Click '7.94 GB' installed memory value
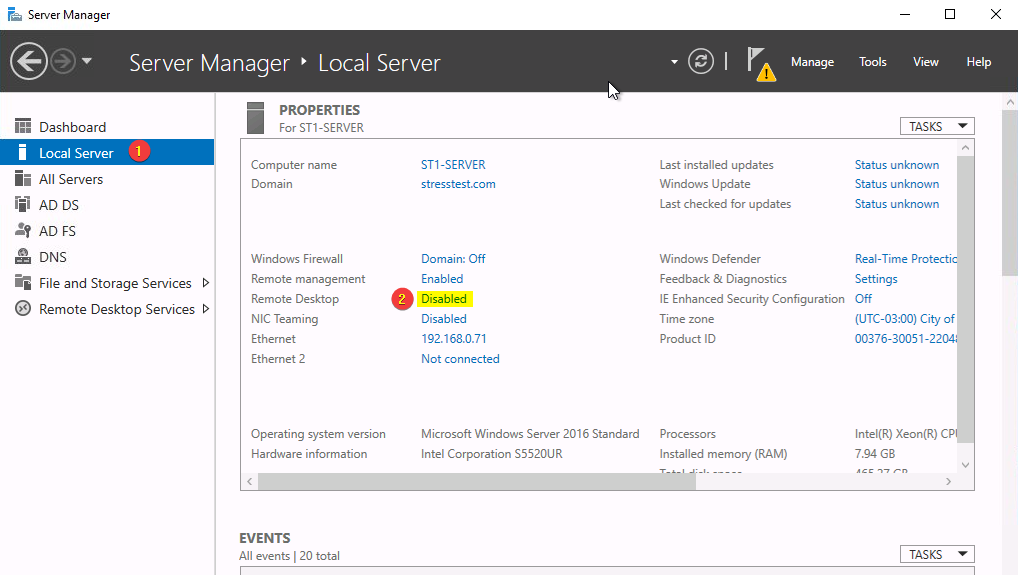 point(875,454)
